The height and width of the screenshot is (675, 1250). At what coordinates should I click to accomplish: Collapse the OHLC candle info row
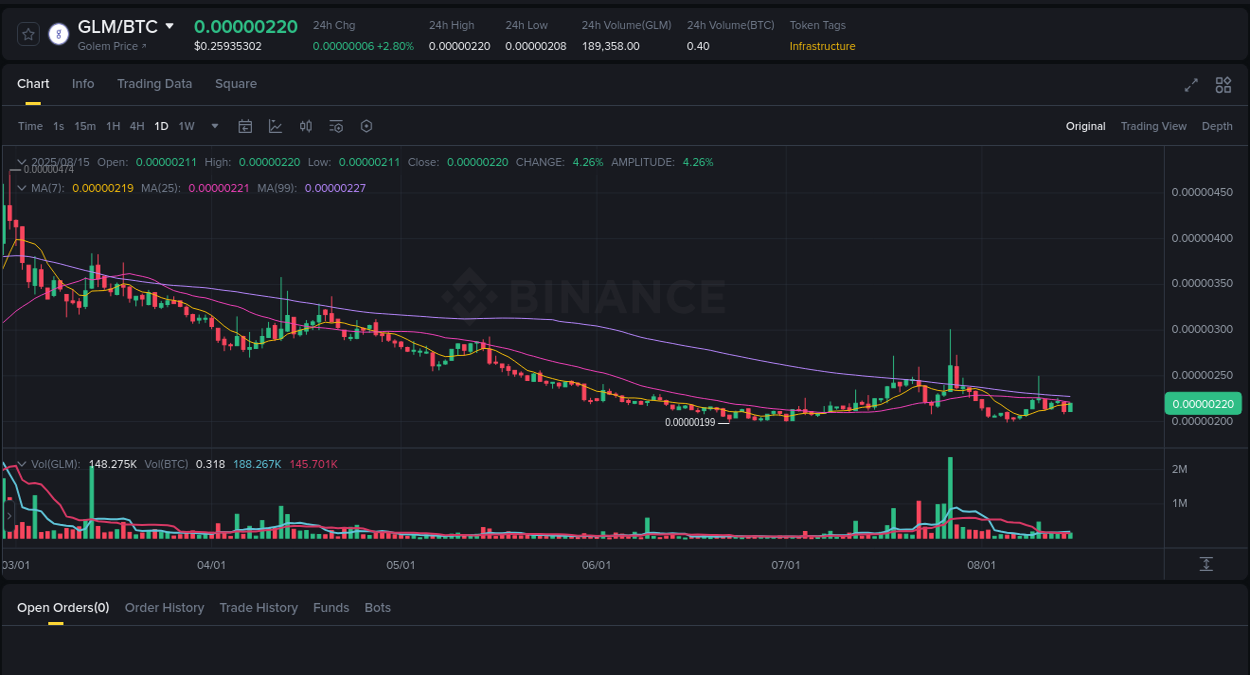tap(22, 161)
